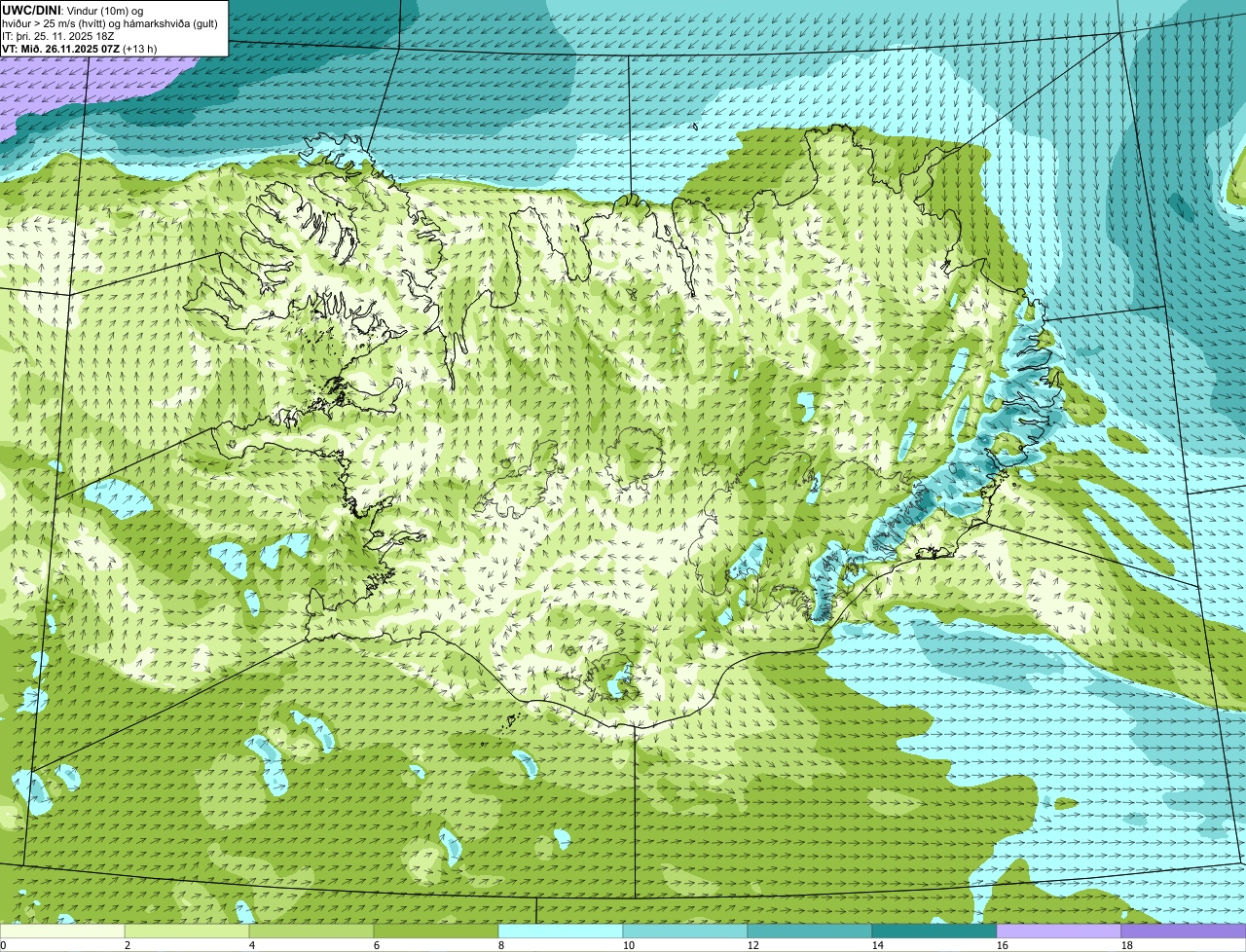
Task: Click the '4' tick label on color scale
Action: pyautogui.click(x=252, y=945)
